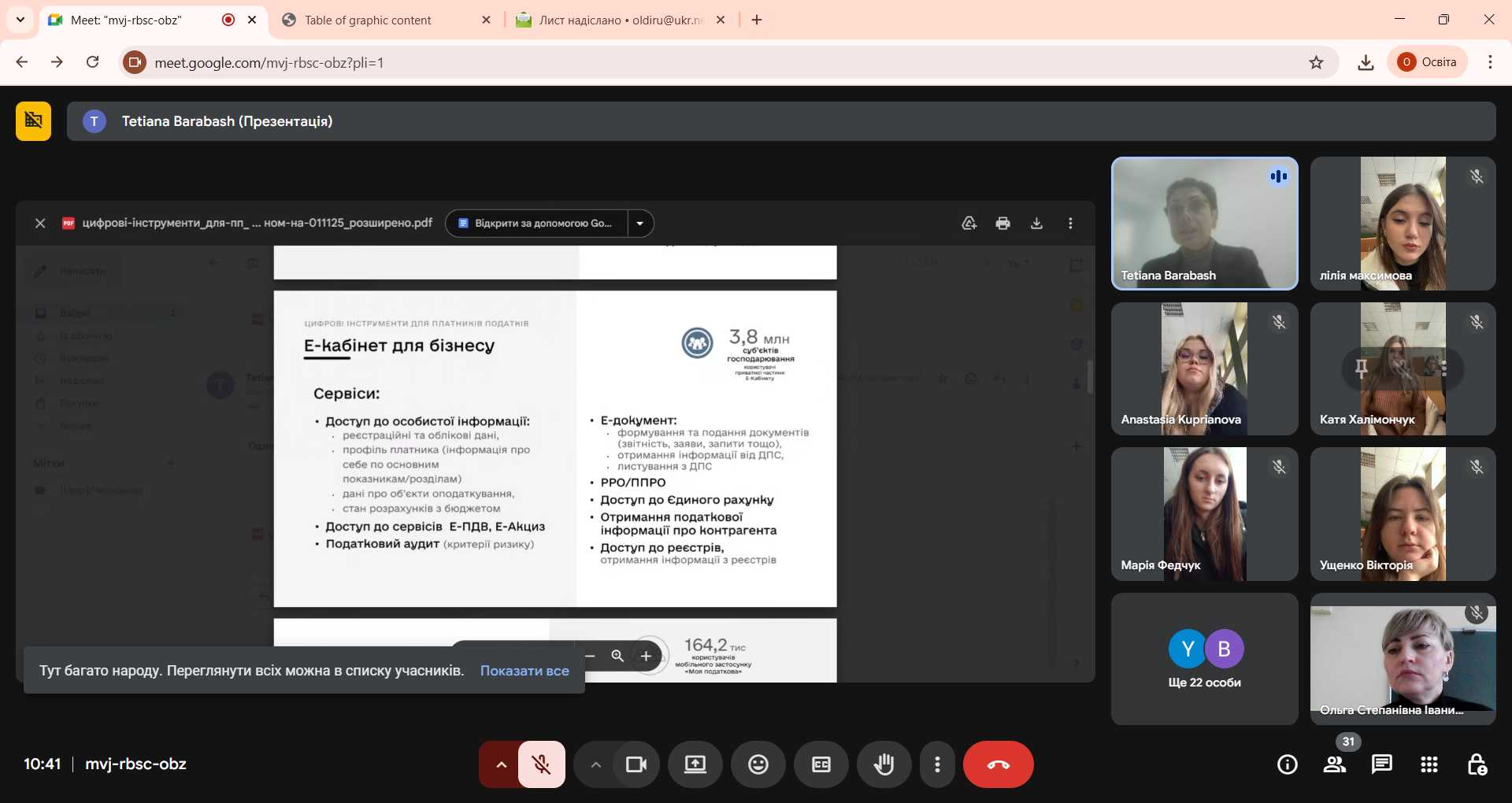Click the raise hand icon
The width and height of the screenshot is (1512, 803).
884,764
